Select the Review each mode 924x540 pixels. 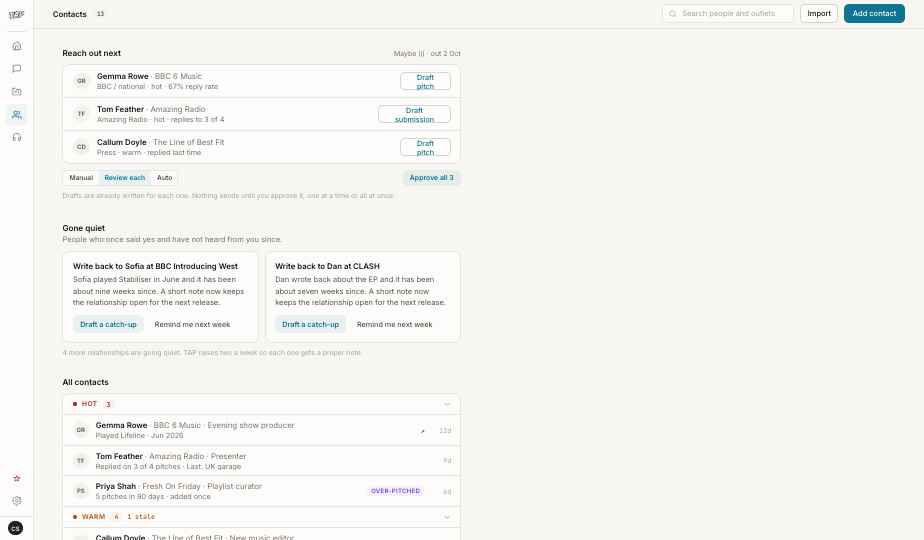124,177
